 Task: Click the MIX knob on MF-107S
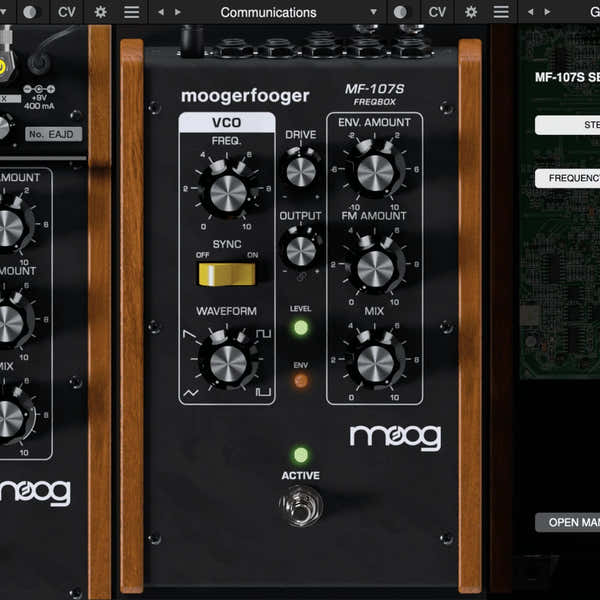coord(375,364)
